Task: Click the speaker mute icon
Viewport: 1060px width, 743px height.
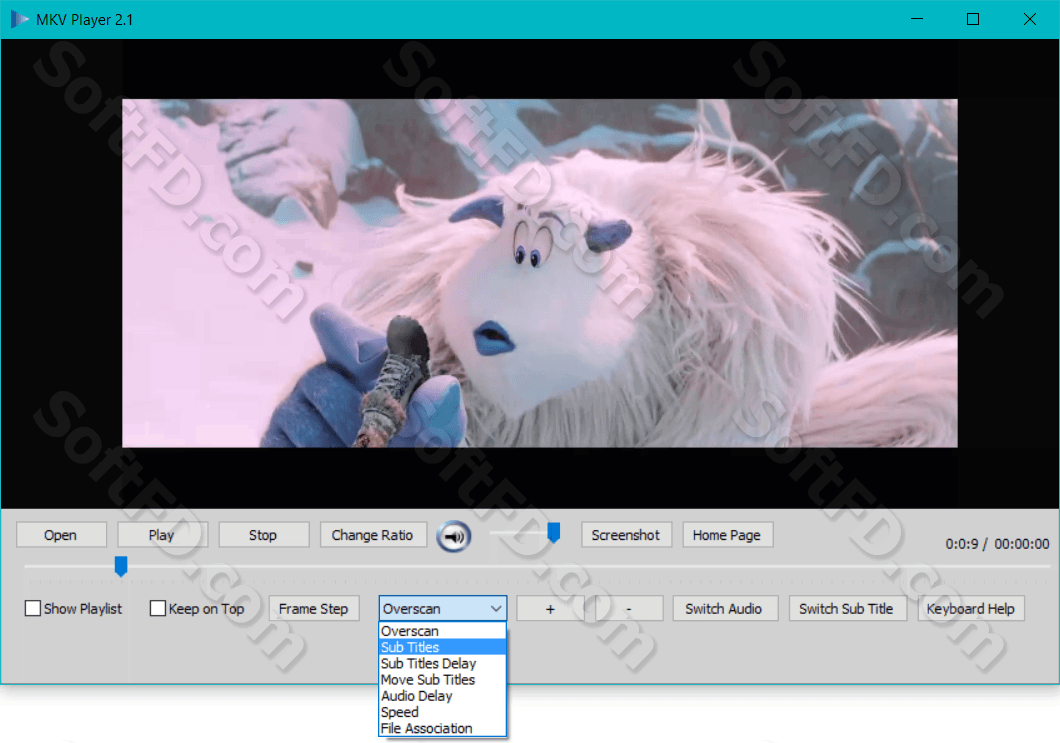Action: 454,537
